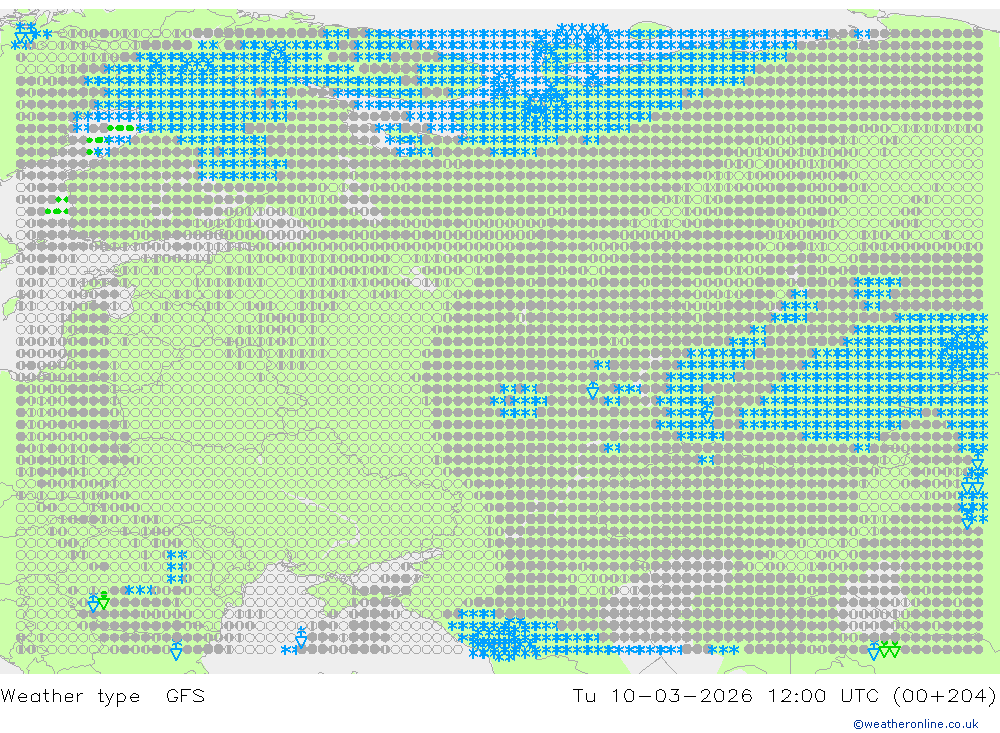Click the weatheronline.co.uk copyright link

click(916, 724)
